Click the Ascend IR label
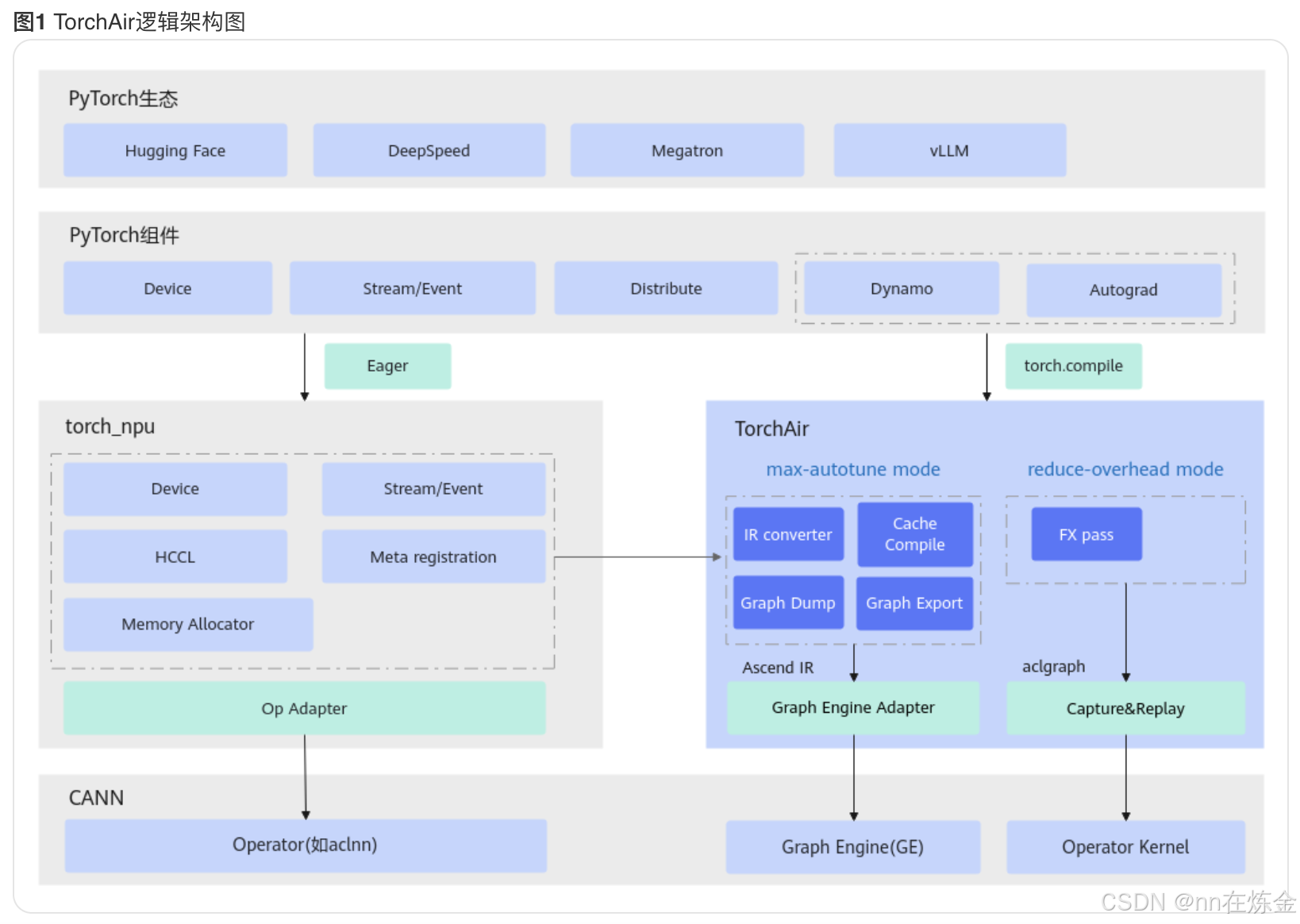 click(x=778, y=668)
